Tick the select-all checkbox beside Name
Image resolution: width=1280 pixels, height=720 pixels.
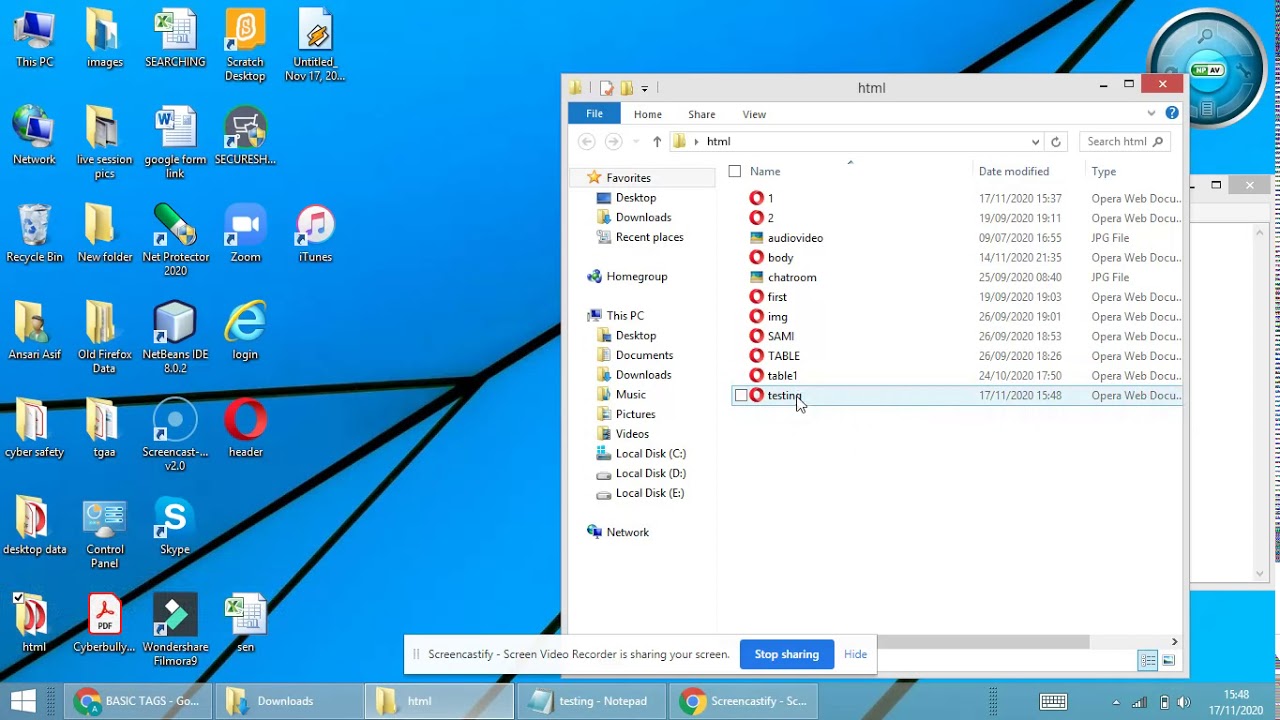click(735, 171)
